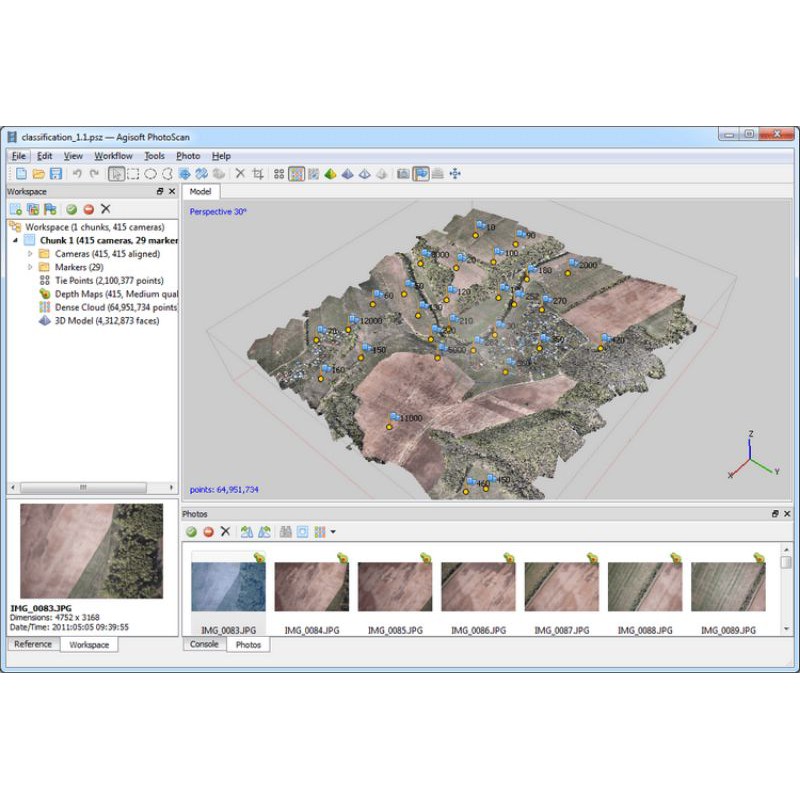The height and width of the screenshot is (800, 800).
Task: Open the Workflow menu
Action: pos(113,156)
